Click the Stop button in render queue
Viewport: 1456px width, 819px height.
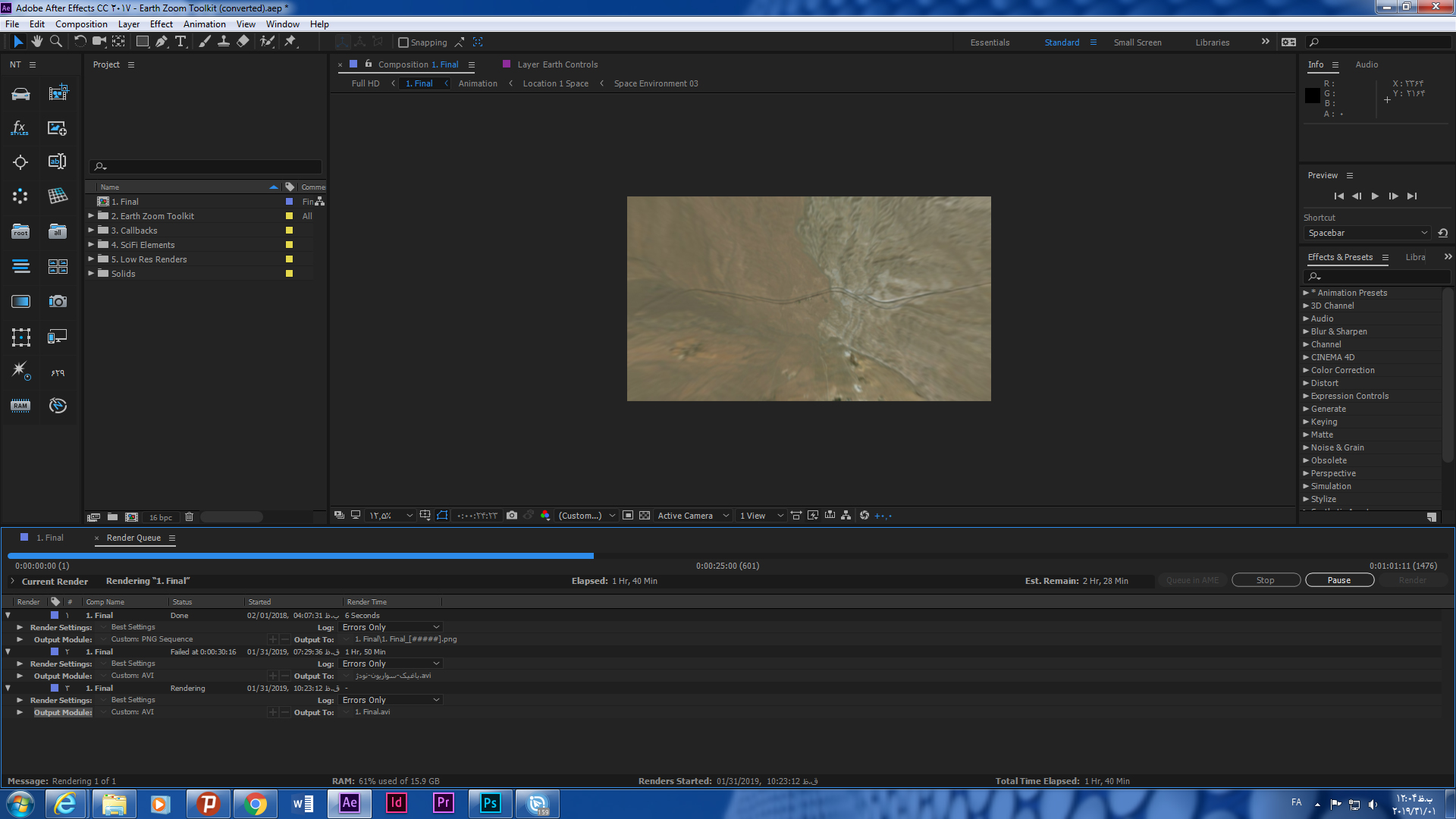[1264, 580]
